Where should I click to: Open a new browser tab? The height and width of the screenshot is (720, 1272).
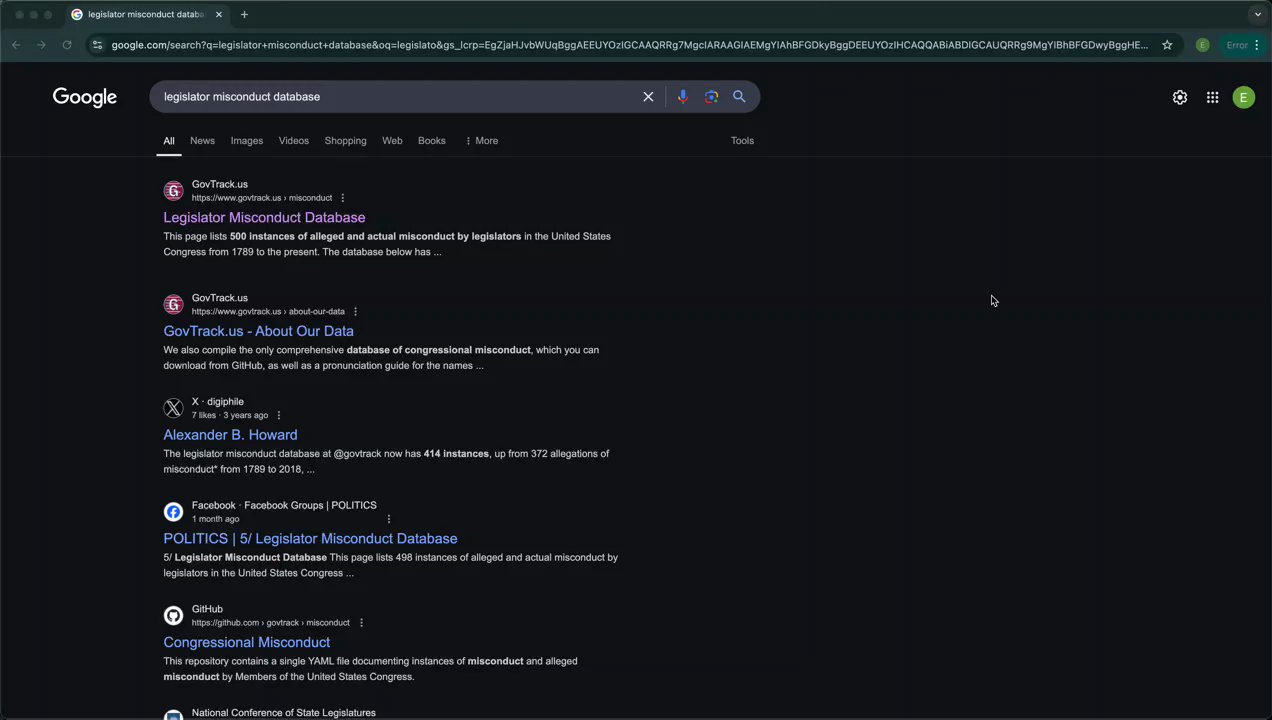[x=244, y=14]
